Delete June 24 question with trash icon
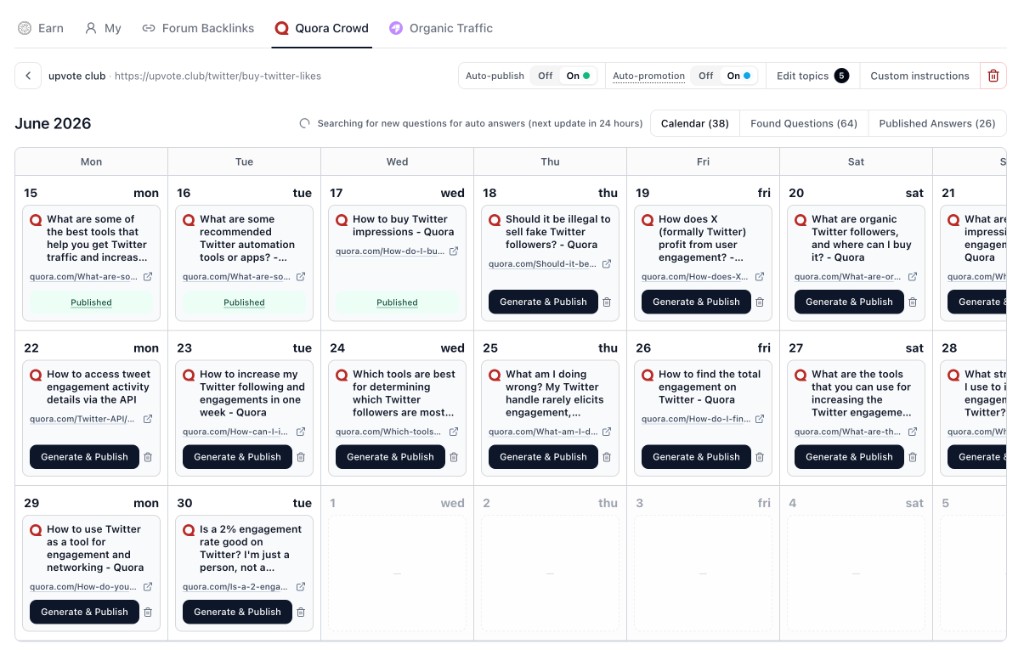Viewport: 1024px width, 672px height. click(x=453, y=457)
